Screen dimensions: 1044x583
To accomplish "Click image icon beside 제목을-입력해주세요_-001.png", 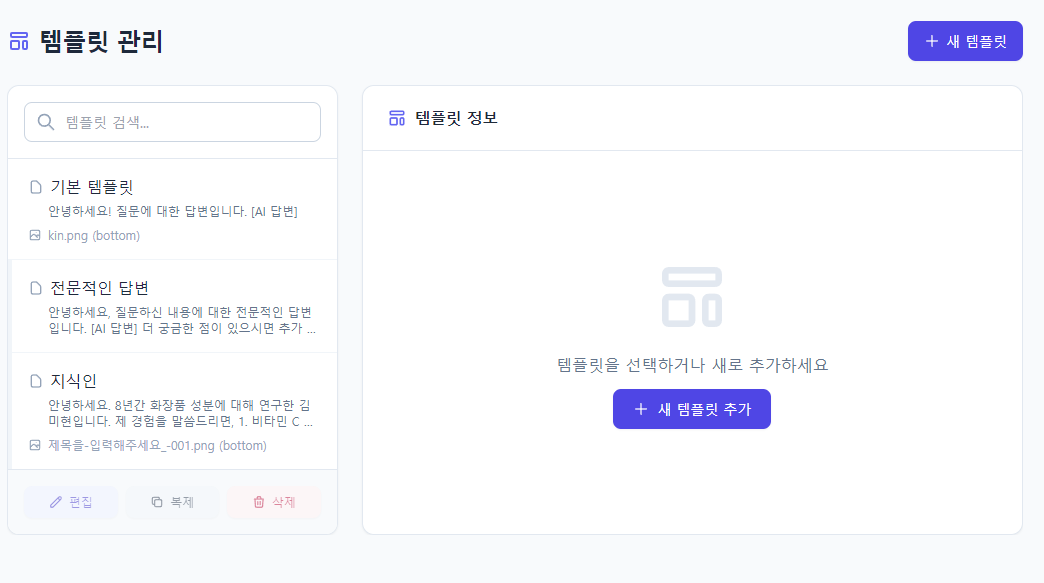I will pyautogui.click(x=35, y=445).
